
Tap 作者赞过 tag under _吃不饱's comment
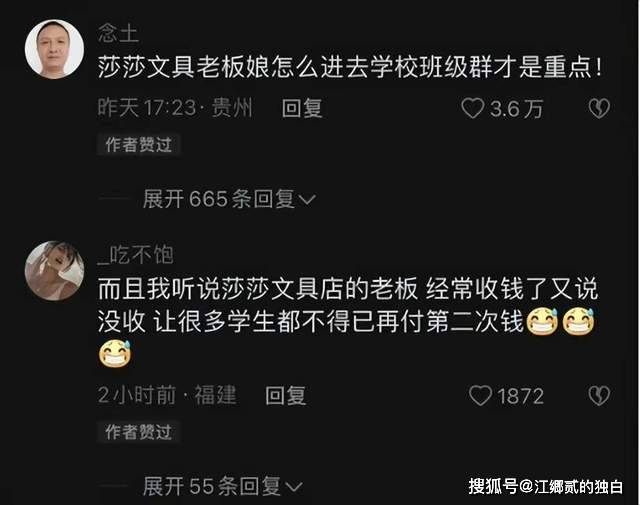138,432
